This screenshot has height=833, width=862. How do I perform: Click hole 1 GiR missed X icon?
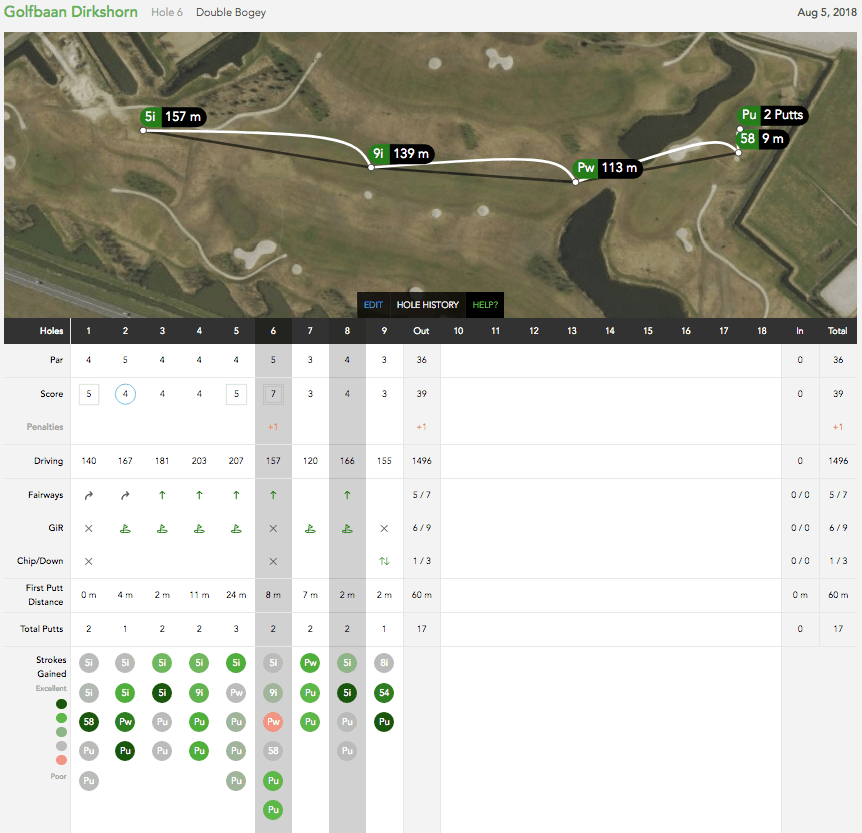coord(89,528)
